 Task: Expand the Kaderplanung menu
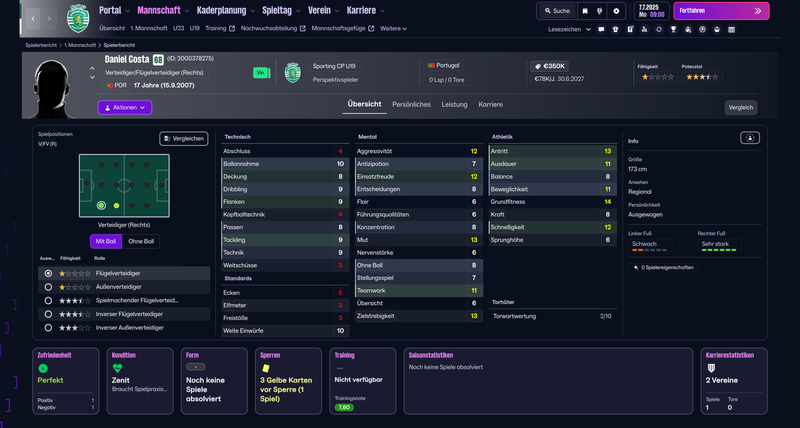click(x=226, y=10)
